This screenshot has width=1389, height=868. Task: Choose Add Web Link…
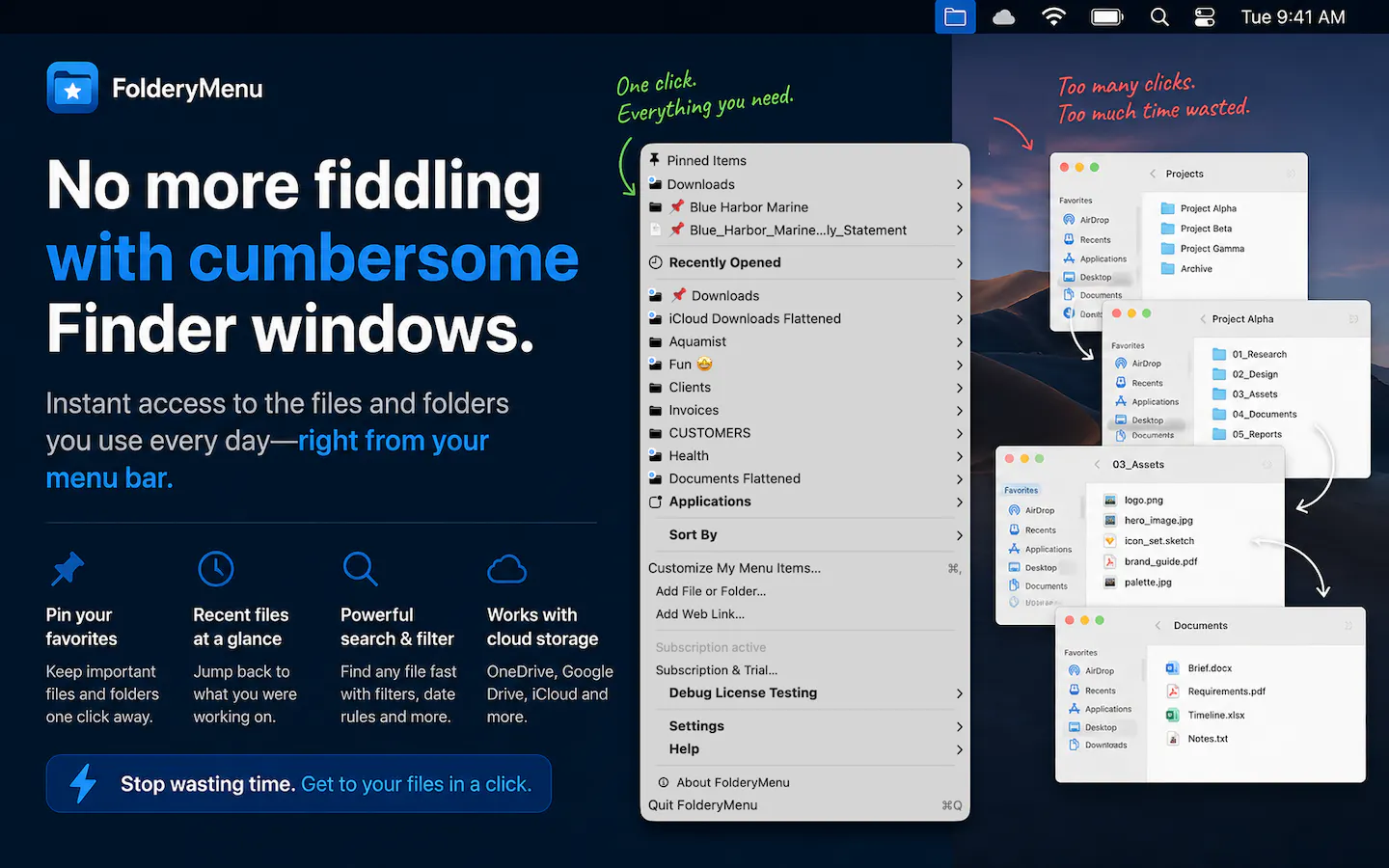805,614
